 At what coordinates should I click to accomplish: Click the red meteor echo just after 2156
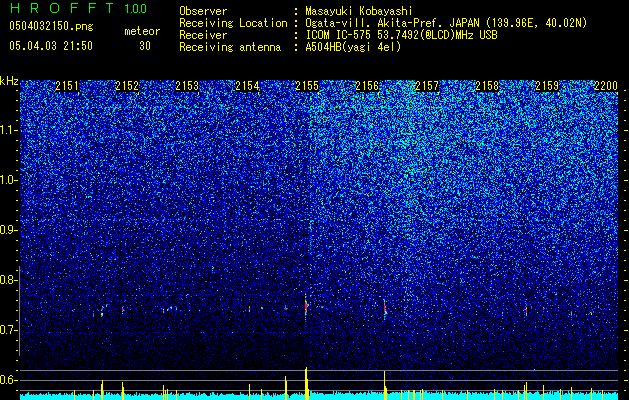(x=385, y=309)
